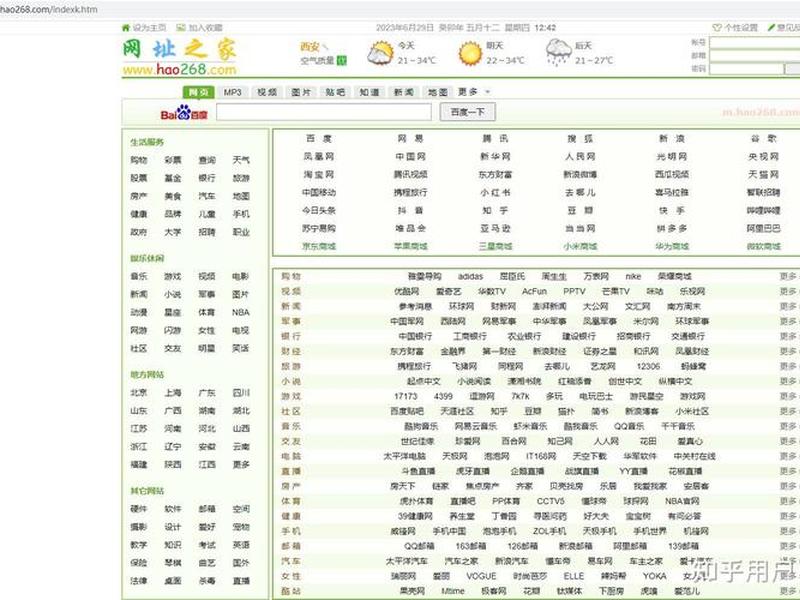The image size is (800, 600).
Task: Click 天气 in the 生活服务 sidebar
Action: (241, 160)
